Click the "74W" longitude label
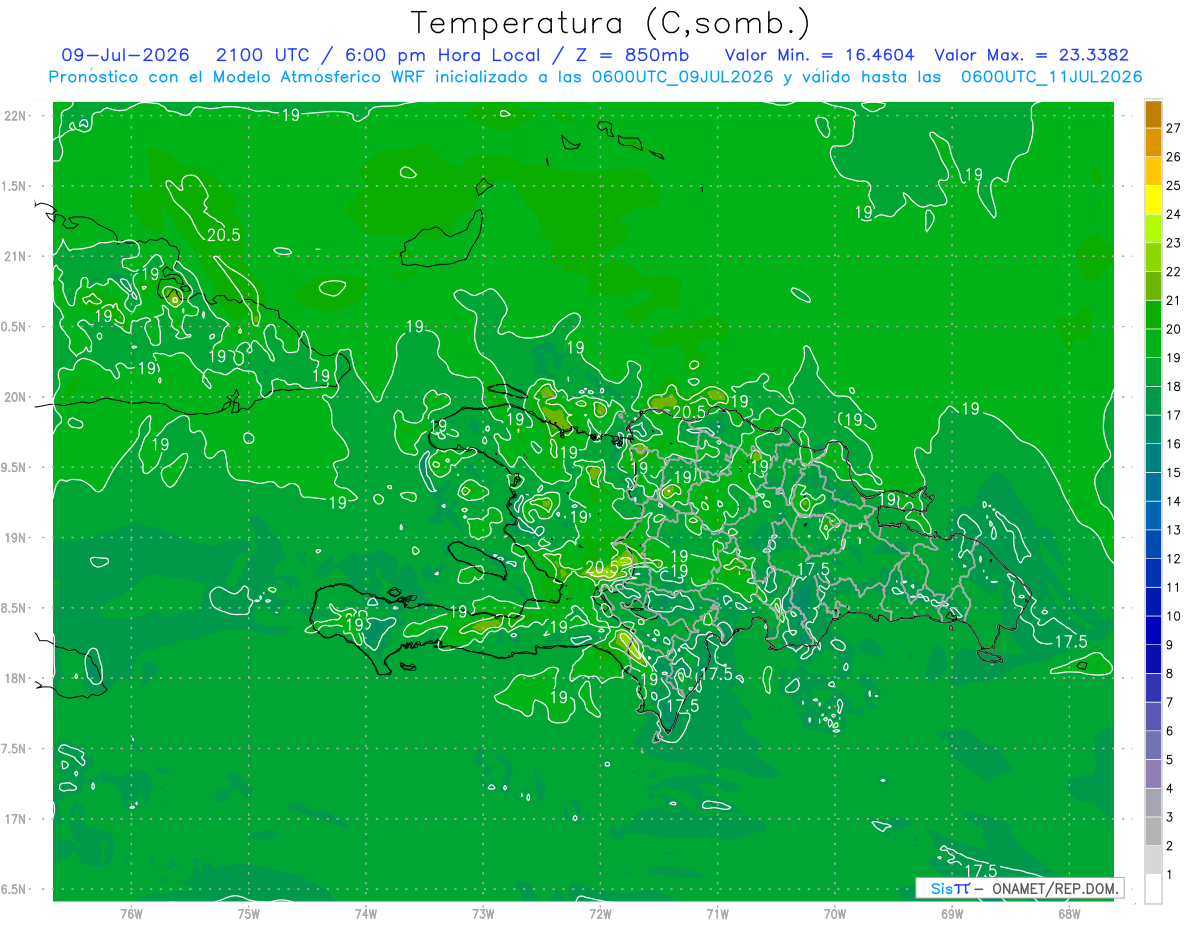Screen dimensions: 1200x927 [x=366, y=913]
